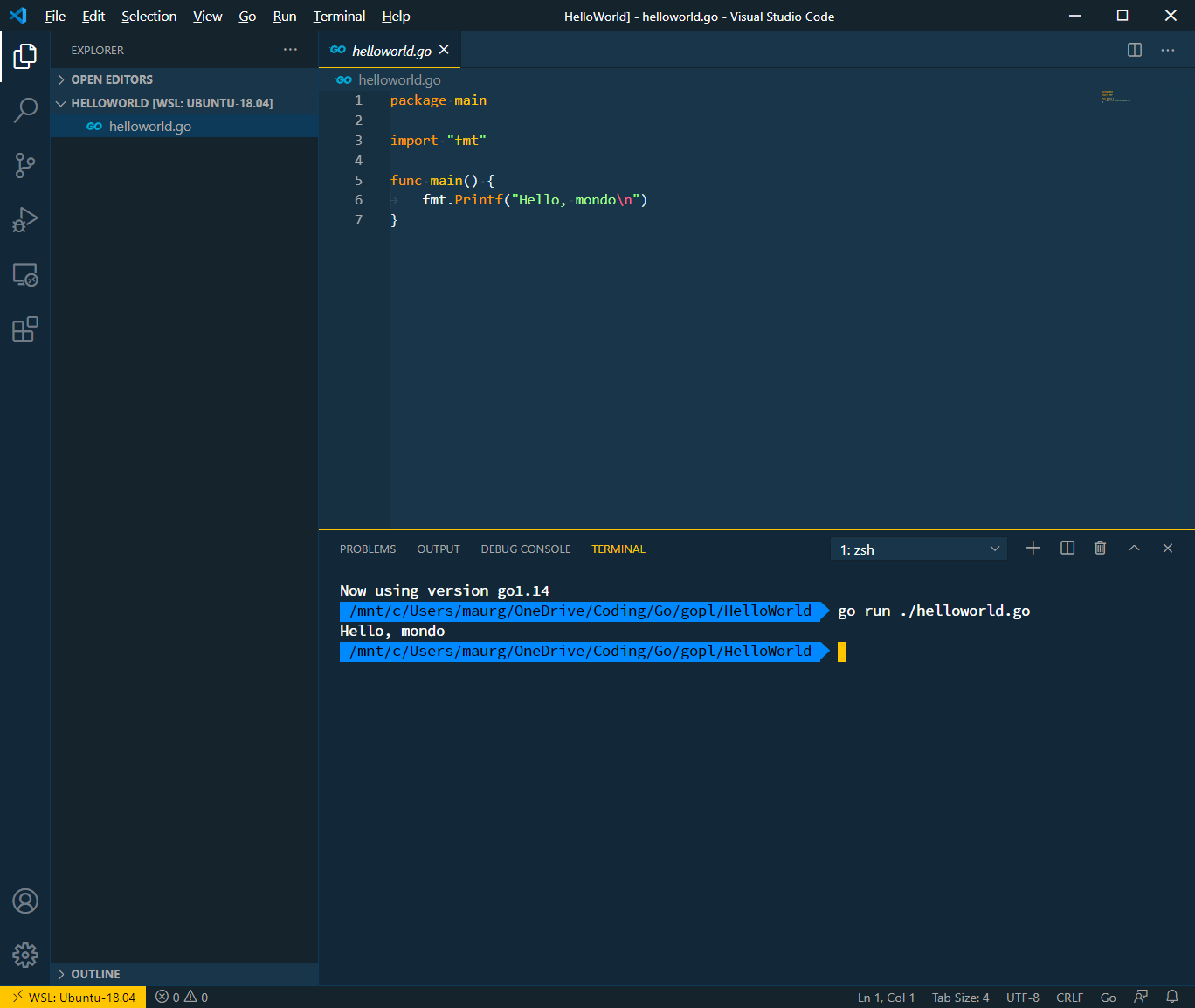Select the Terminal panel tab
This screenshot has width=1195, height=1008.
(618, 549)
